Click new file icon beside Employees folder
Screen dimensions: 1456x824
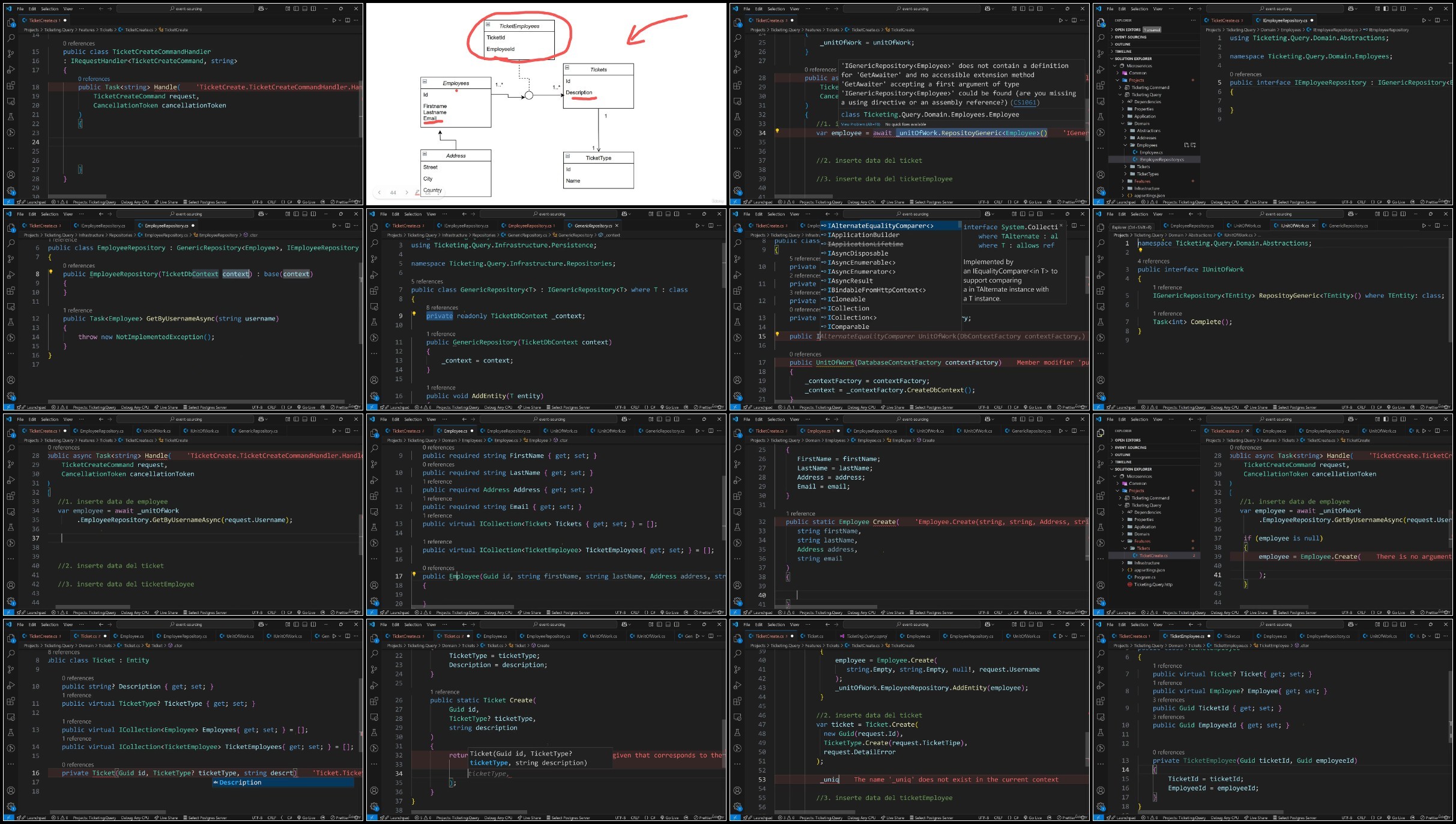1186,145
